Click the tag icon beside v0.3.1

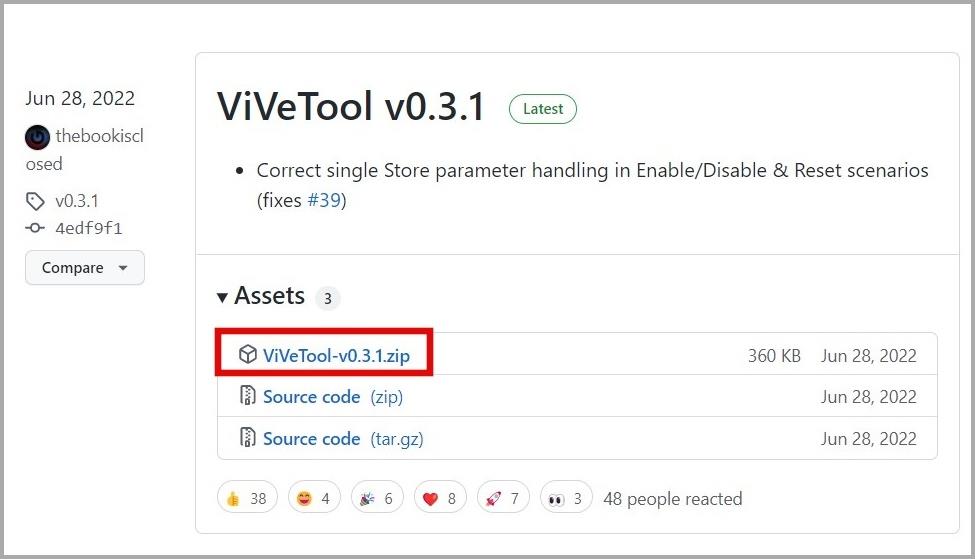[35, 201]
